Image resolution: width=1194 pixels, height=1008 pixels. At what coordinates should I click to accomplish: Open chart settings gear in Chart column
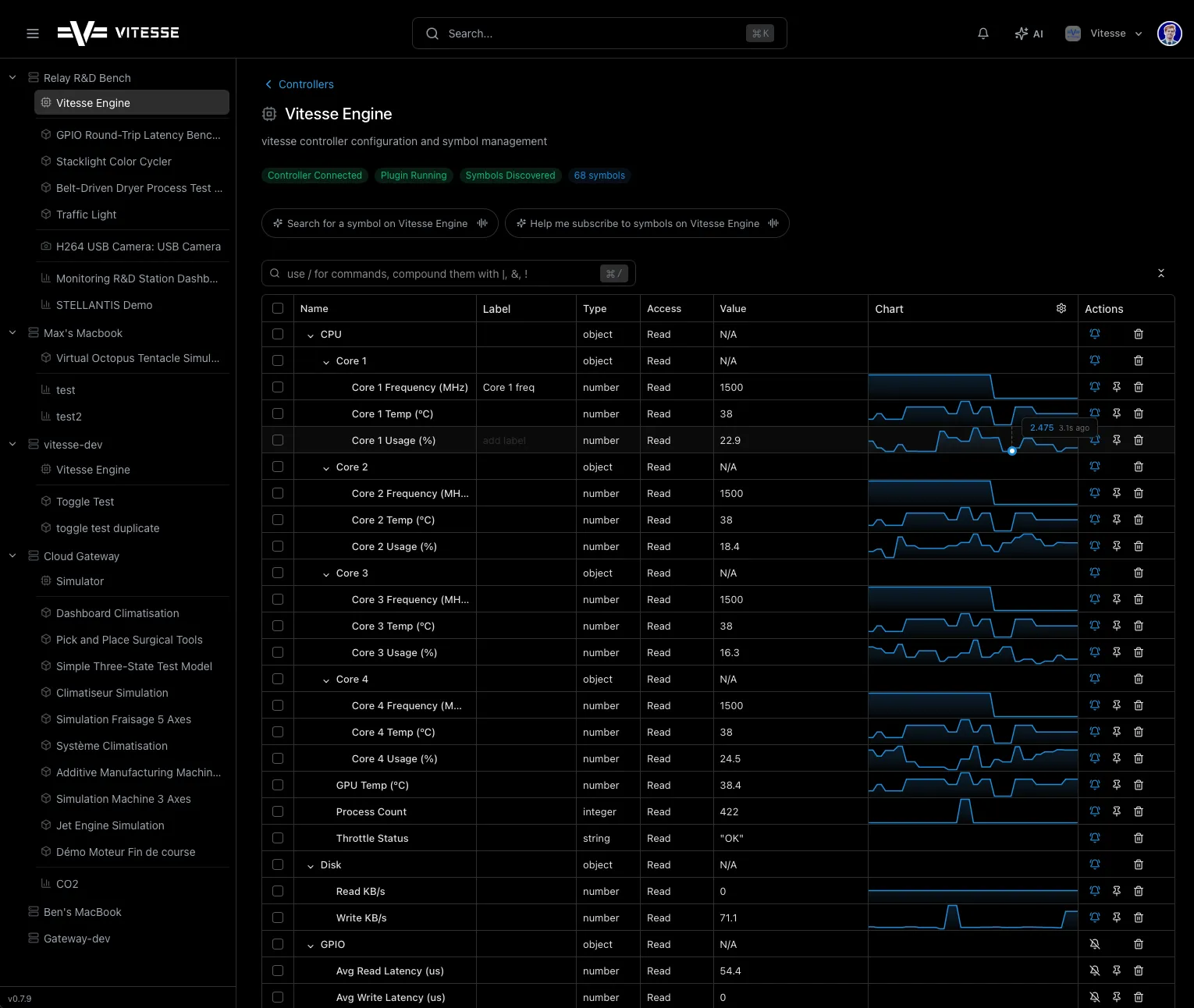tap(1061, 308)
